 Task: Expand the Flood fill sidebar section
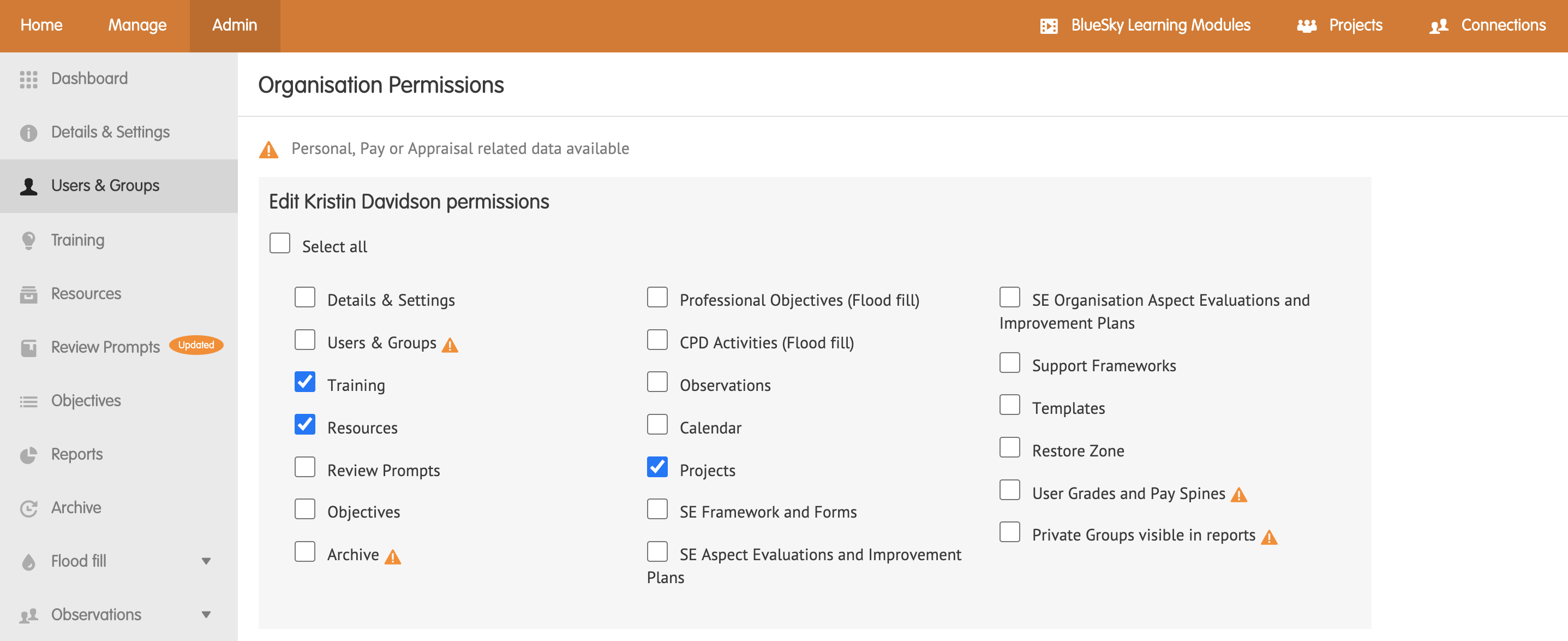pos(206,561)
